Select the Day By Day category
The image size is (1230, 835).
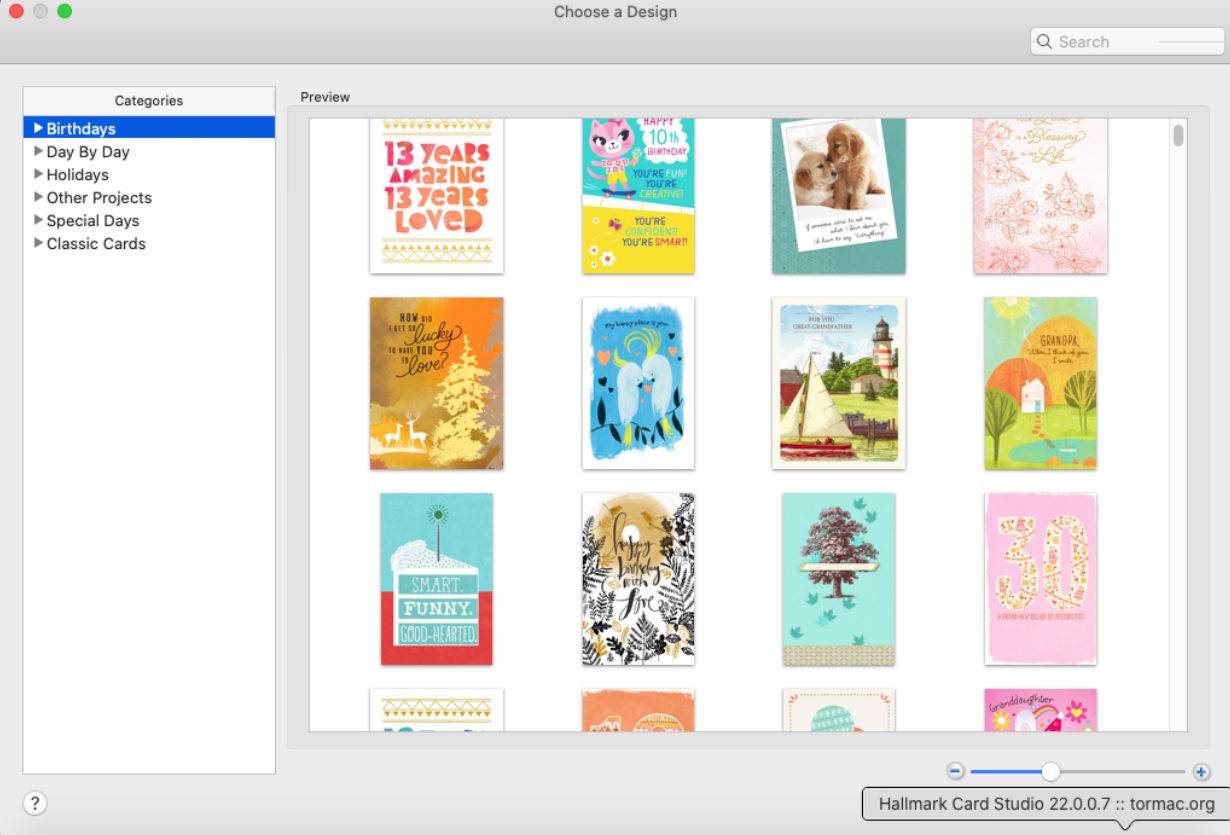pyautogui.click(x=88, y=152)
